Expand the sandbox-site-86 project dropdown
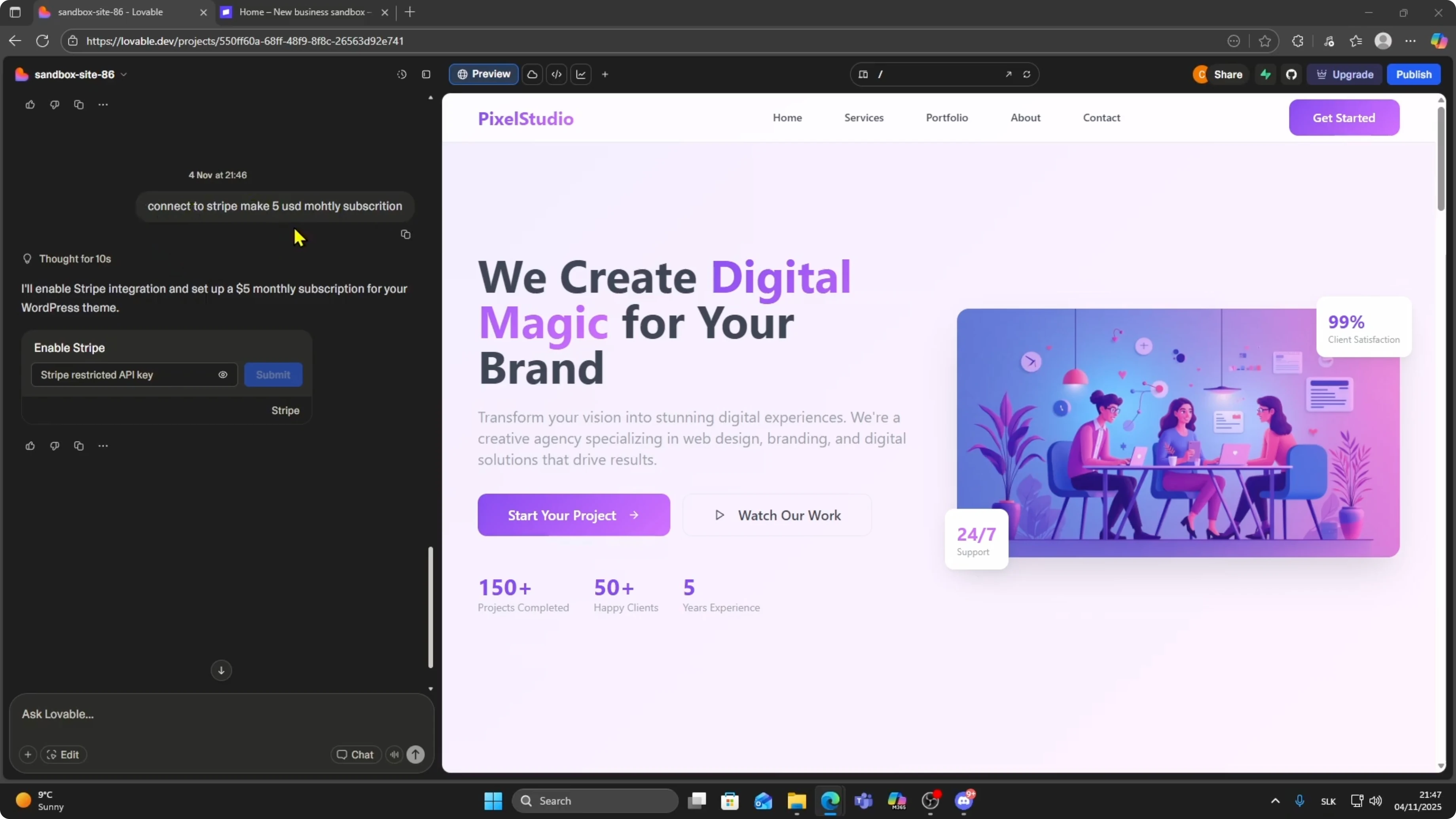 click(124, 75)
